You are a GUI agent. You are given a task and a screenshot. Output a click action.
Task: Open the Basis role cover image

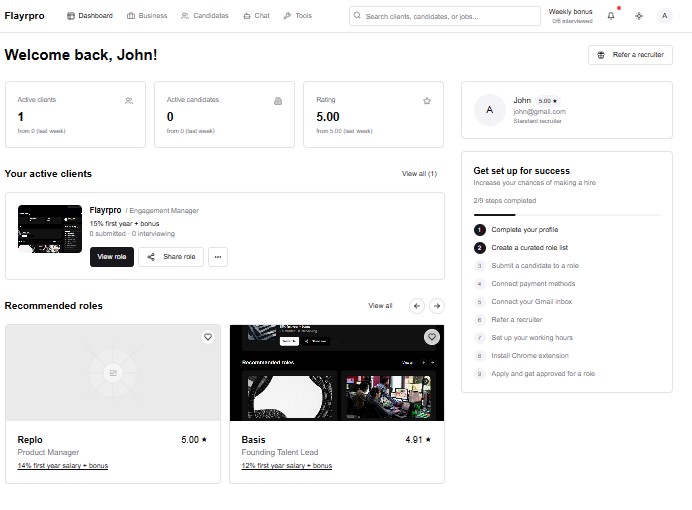pos(337,373)
